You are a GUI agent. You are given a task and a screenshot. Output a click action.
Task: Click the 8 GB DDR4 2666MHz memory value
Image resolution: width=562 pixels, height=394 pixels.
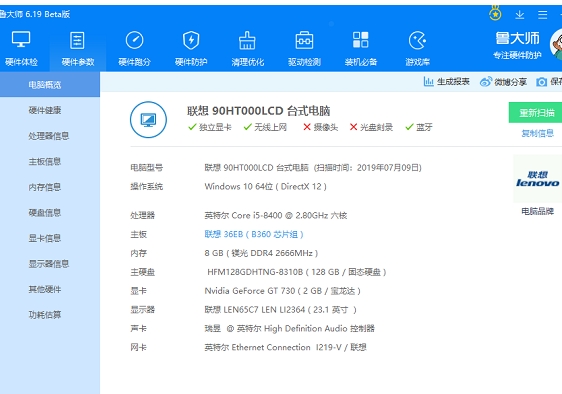click(x=261, y=253)
